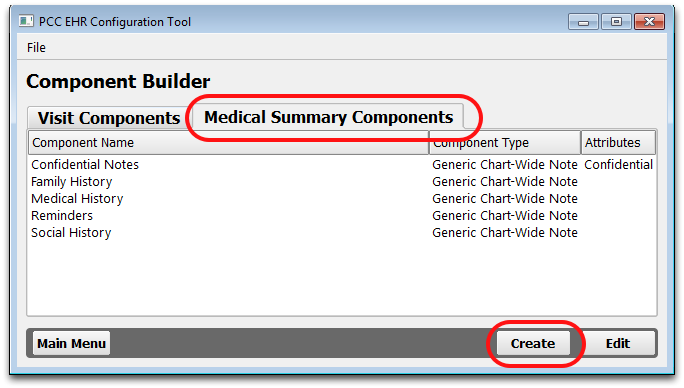This screenshot has height=388, width=684.
Task: Sort by the Component Name column header
Action: 229,143
